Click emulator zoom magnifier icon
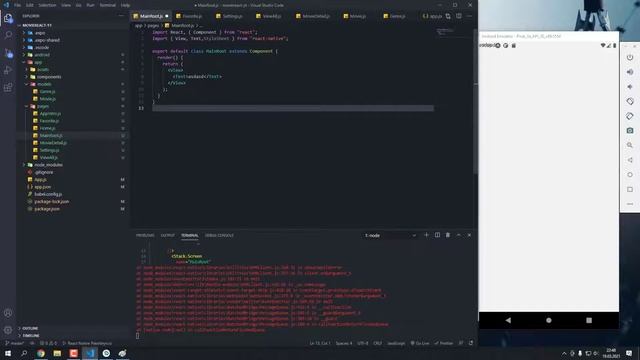This screenshot has width=640, height=360. tap(630, 145)
